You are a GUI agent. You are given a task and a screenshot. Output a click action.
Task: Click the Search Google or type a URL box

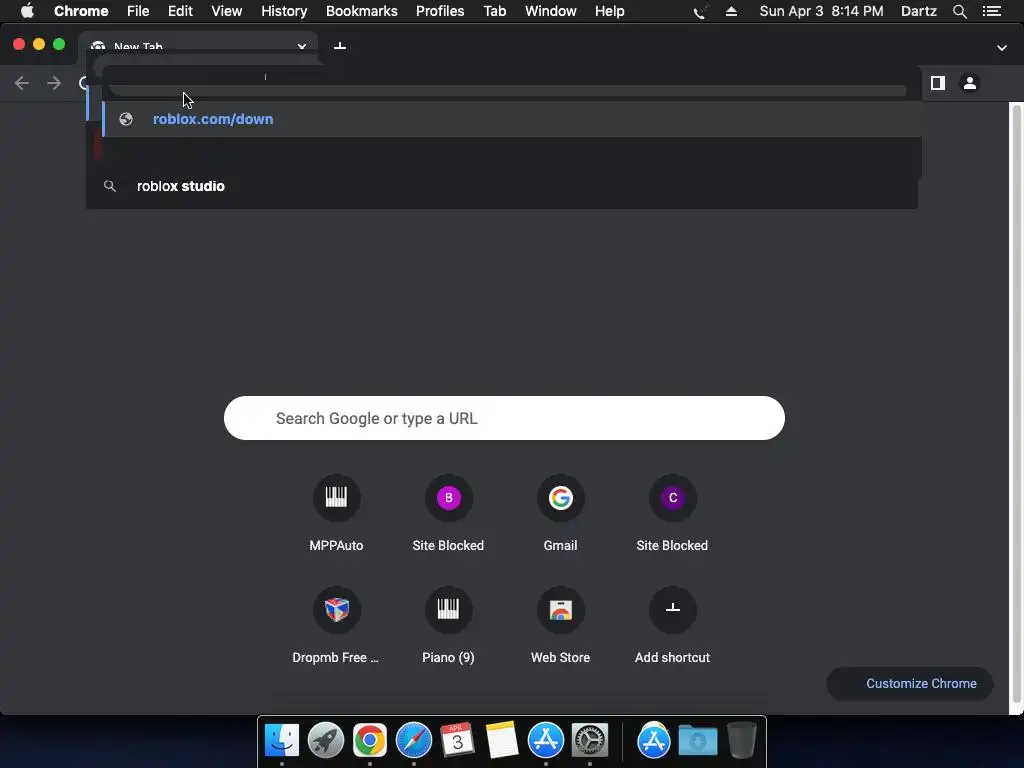point(504,418)
